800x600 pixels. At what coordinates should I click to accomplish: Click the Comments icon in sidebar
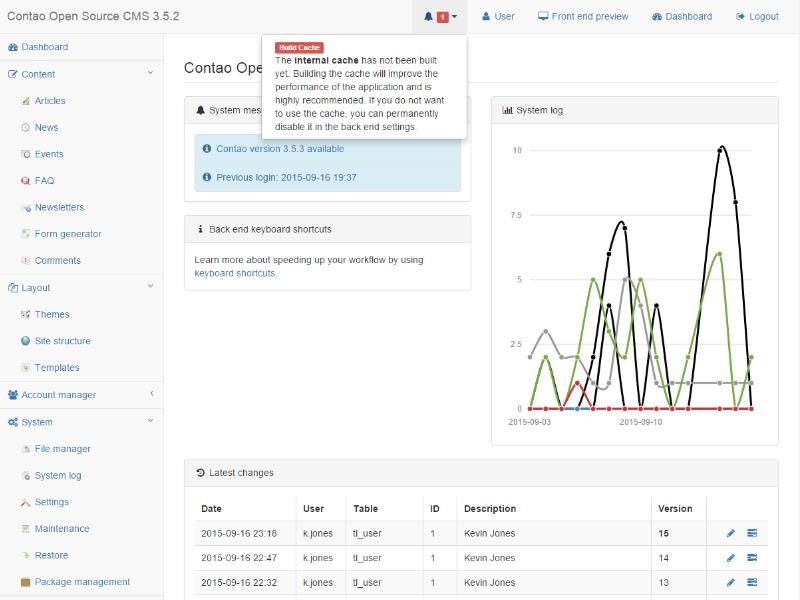click(26, 260)
